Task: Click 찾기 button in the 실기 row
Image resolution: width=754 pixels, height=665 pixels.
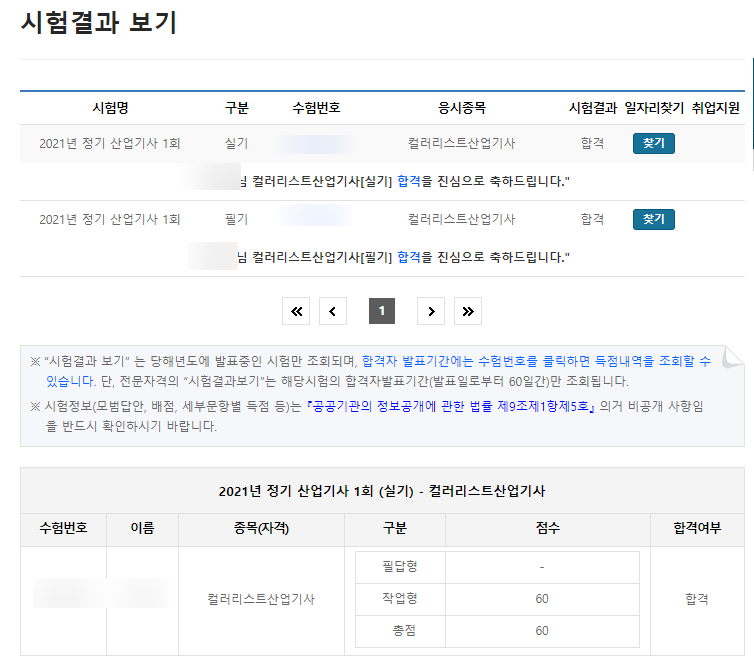Action: coord(653,143)
